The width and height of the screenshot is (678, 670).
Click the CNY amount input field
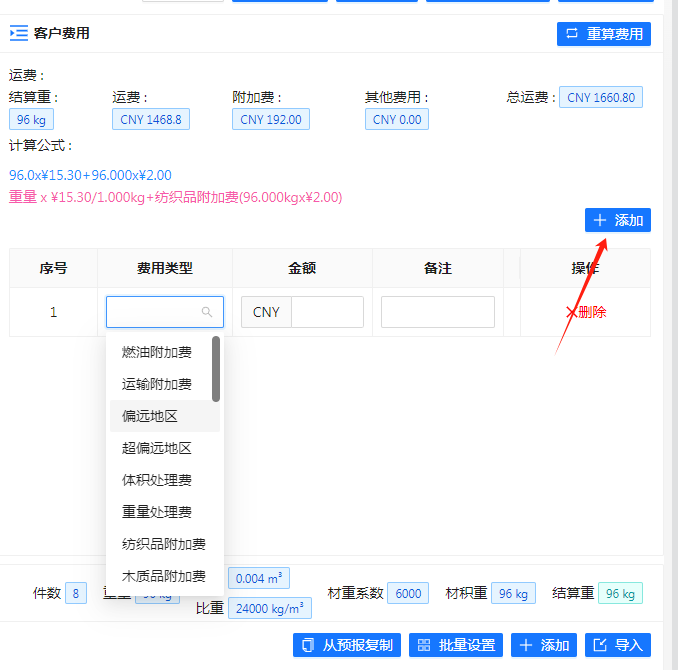327,312
